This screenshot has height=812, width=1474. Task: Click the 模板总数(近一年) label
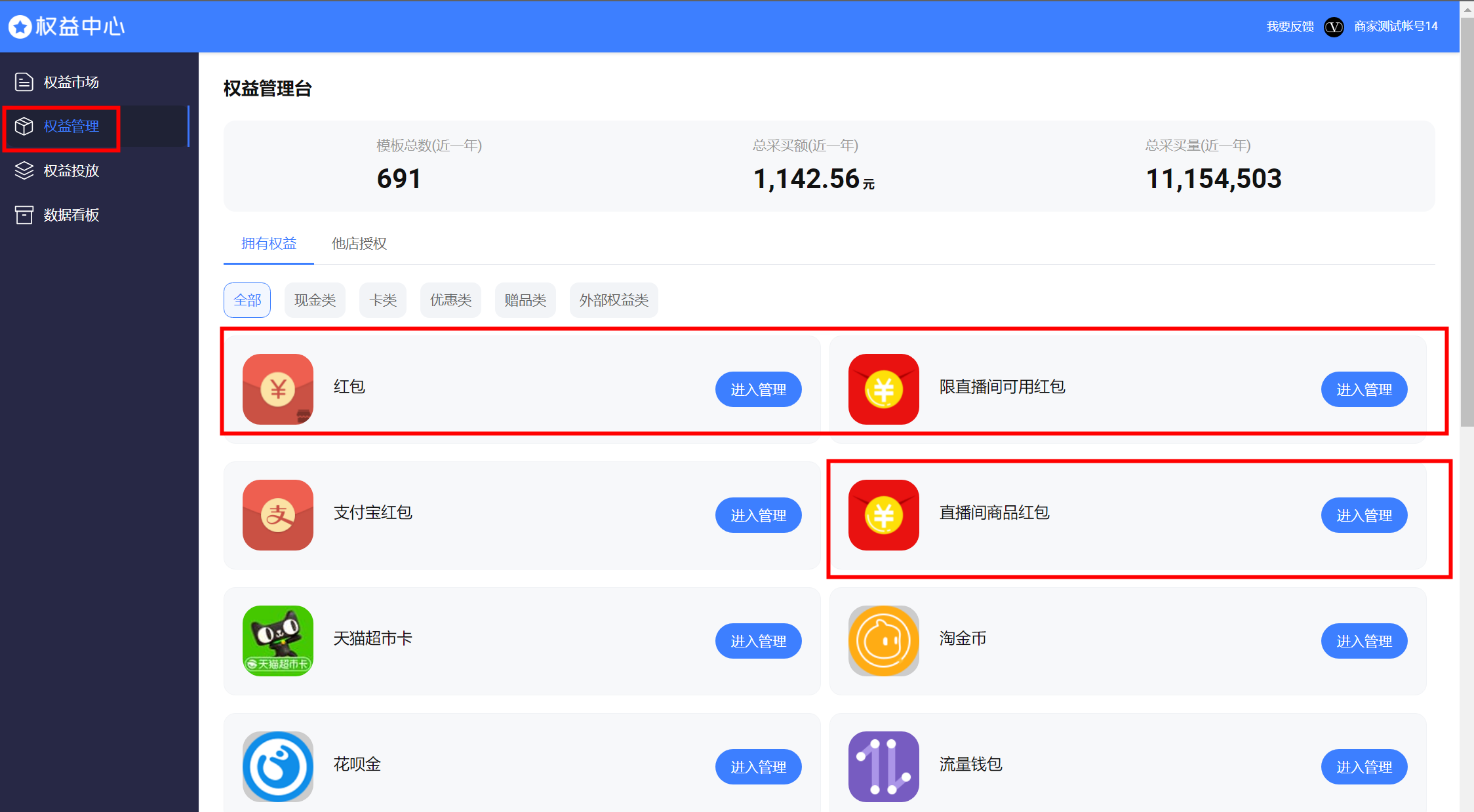point(429,145)
